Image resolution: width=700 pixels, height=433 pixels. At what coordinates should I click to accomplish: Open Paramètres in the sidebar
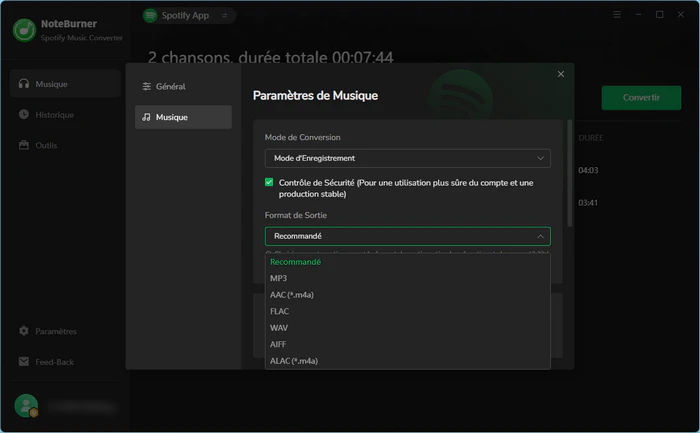[65, 331]
